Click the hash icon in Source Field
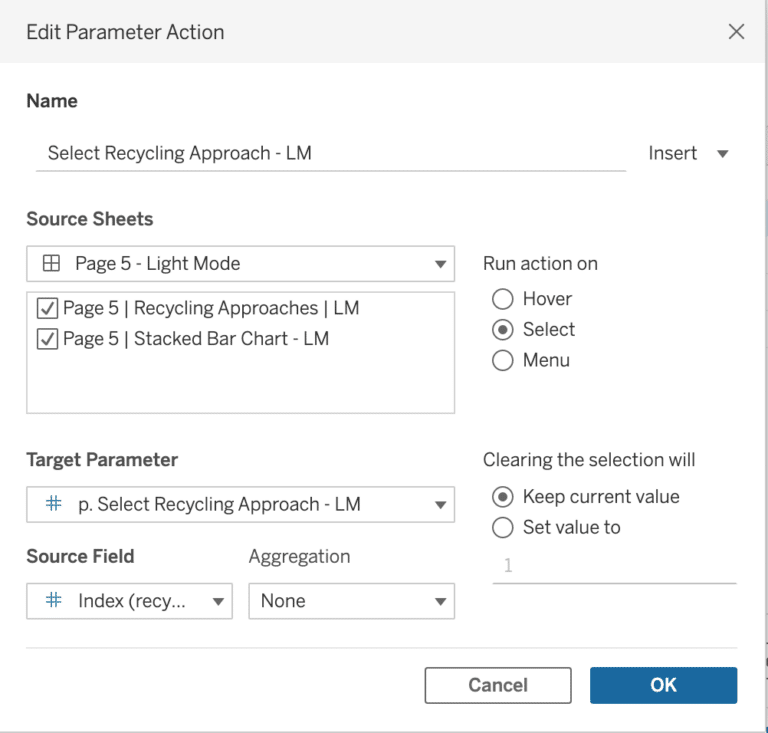The image size is (768, 733). coord(53,600)
